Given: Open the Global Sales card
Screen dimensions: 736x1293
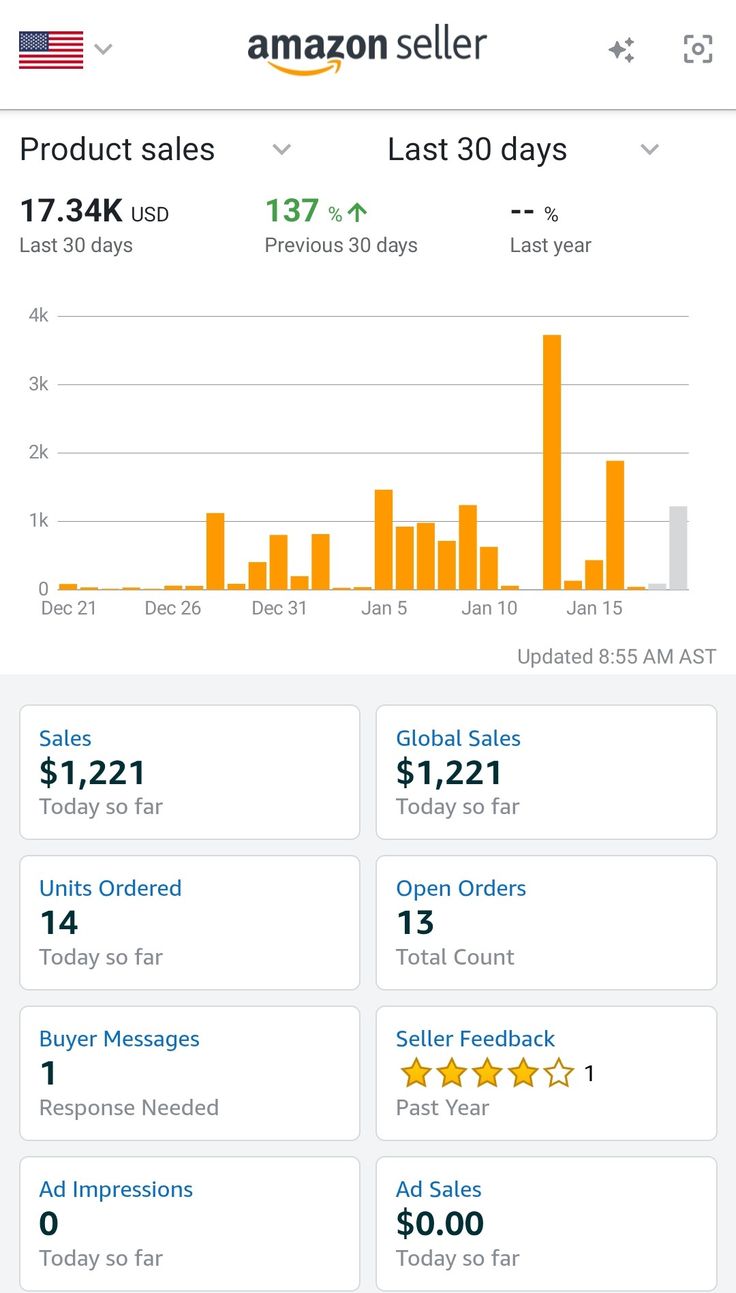Looking at the screenshot, I should (546, 772).
